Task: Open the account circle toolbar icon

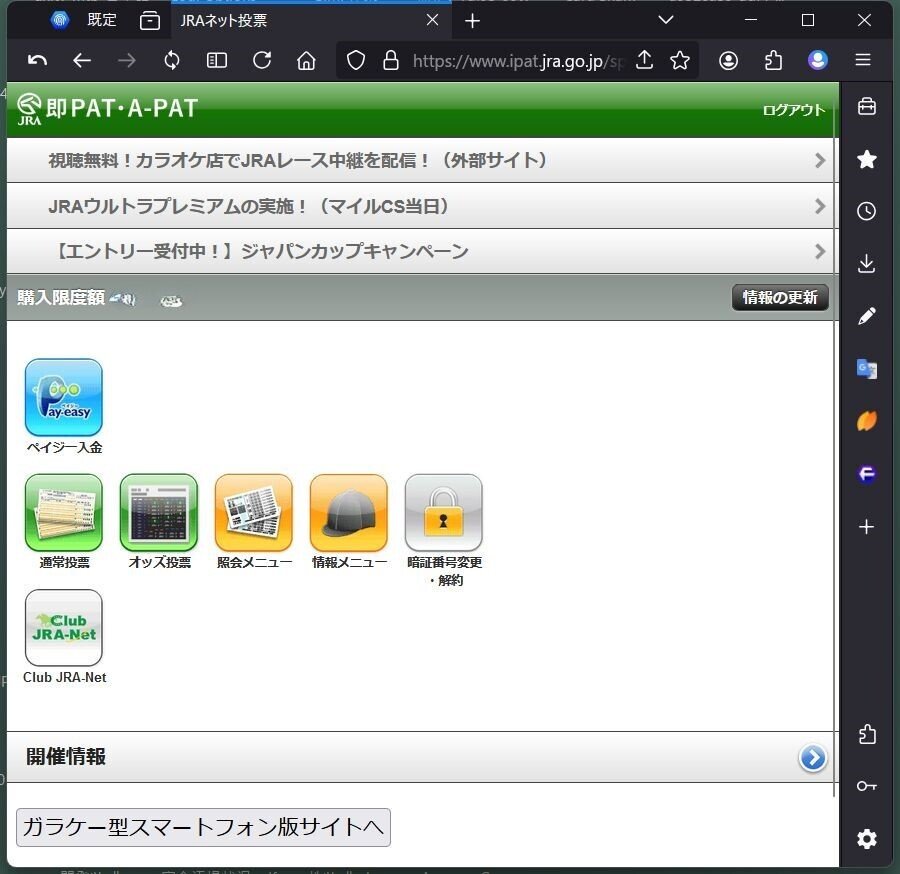Action: coord(728,60)
